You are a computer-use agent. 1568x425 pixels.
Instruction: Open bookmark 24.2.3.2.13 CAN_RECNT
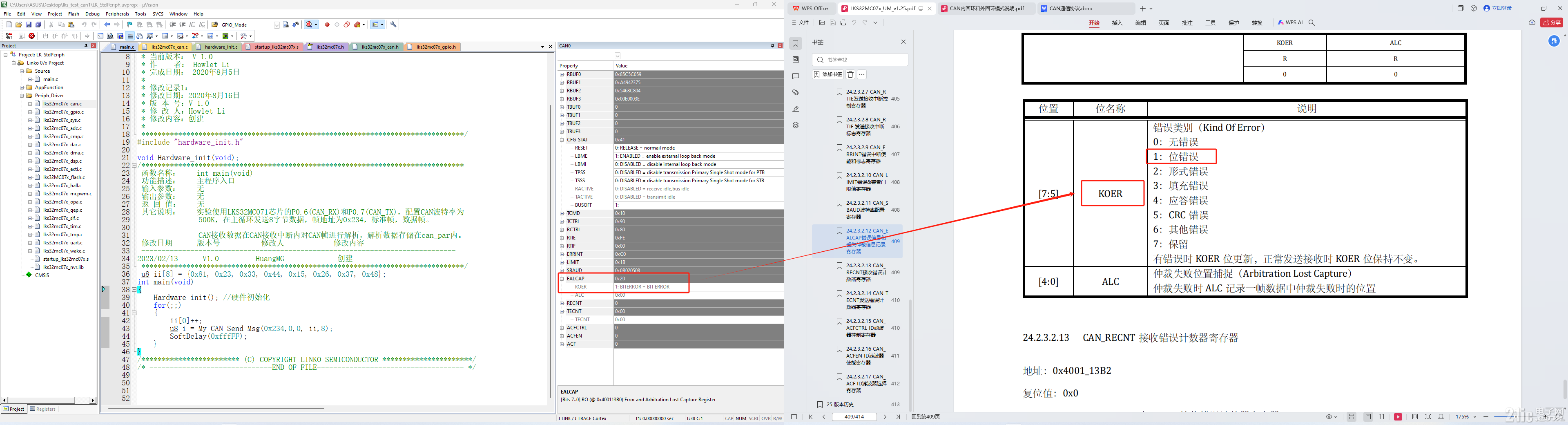[865, 272]
